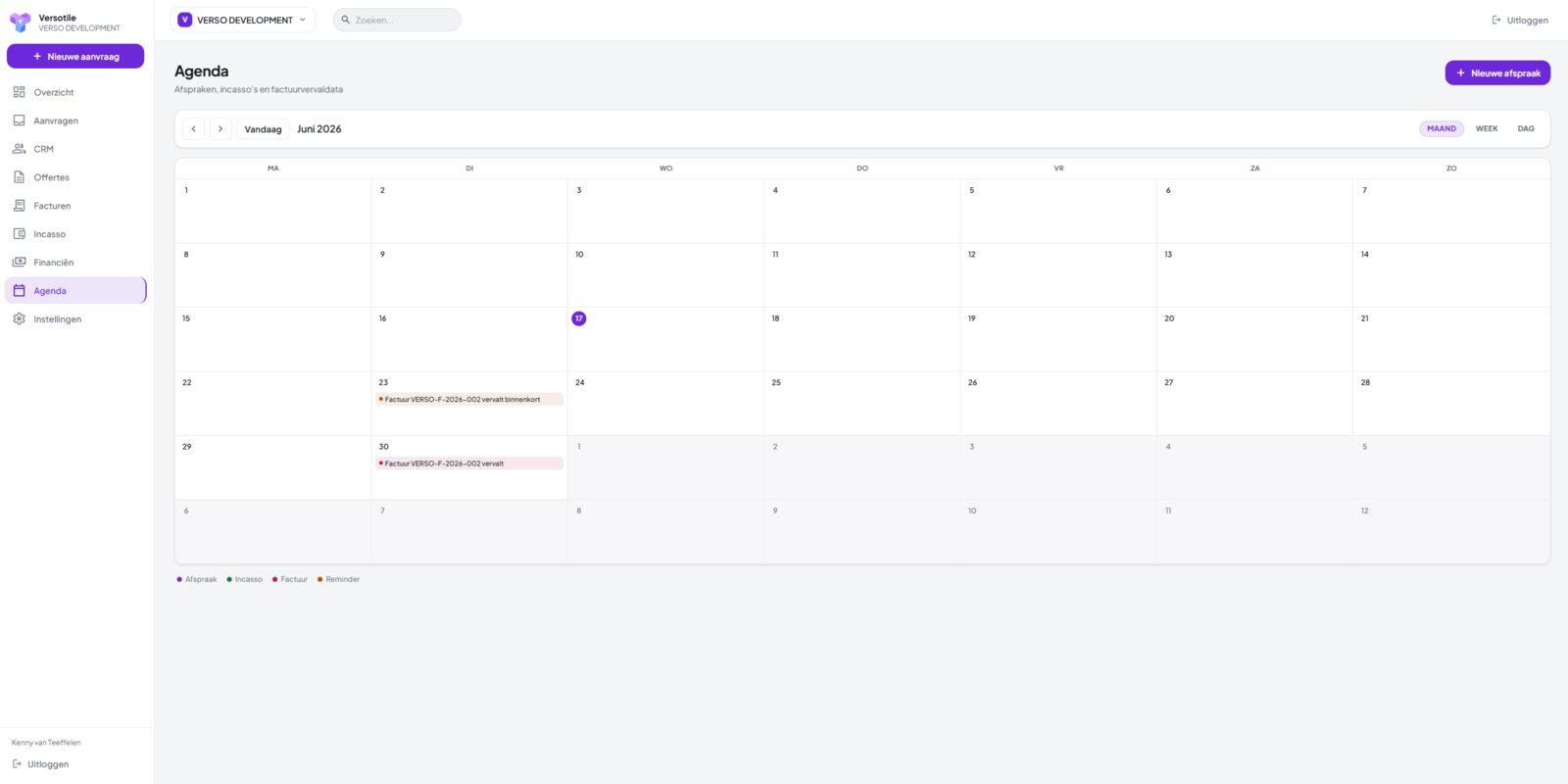
Task: Click the Versotile logo icon
Action: [21, 23]
